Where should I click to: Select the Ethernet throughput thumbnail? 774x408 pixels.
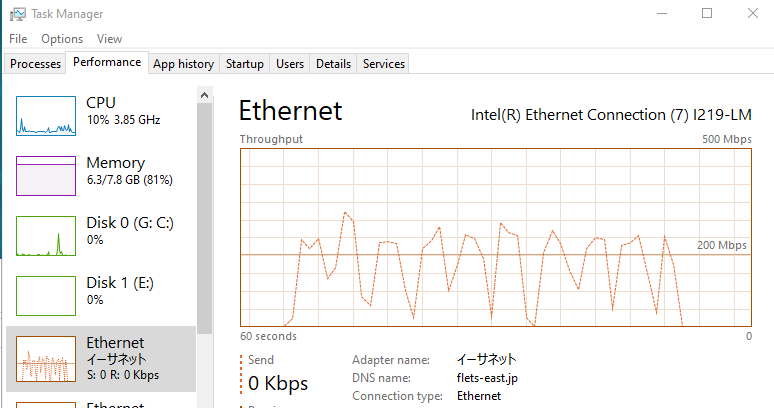[x=46, y=359]
